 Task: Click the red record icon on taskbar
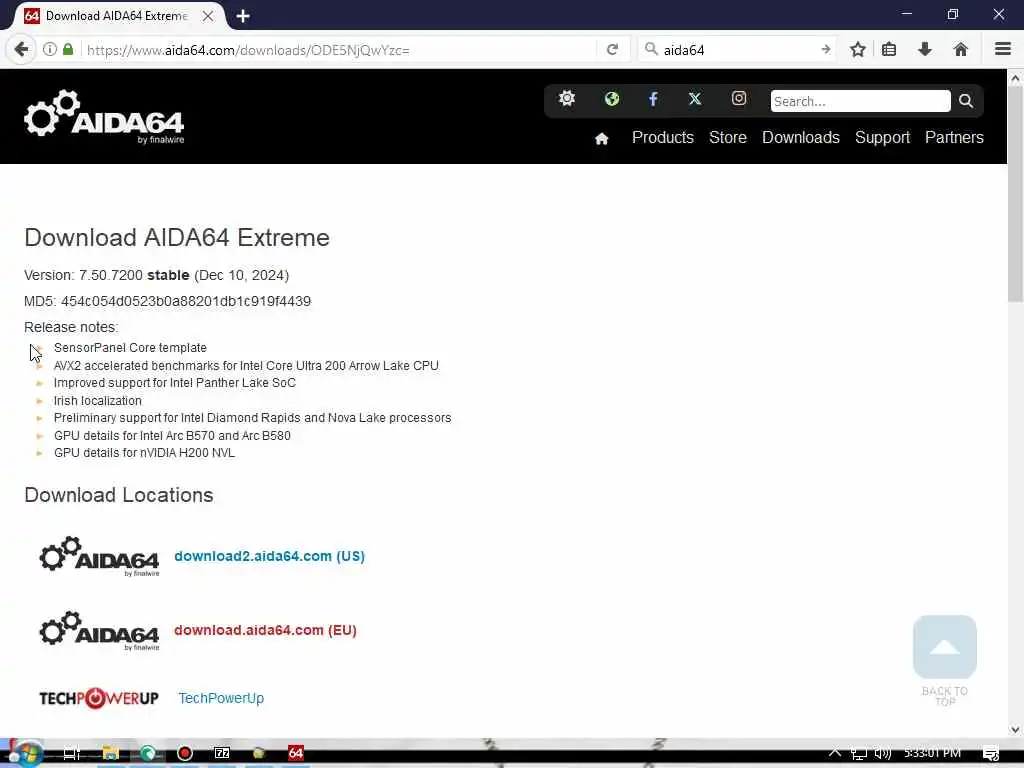click(185, 754)
